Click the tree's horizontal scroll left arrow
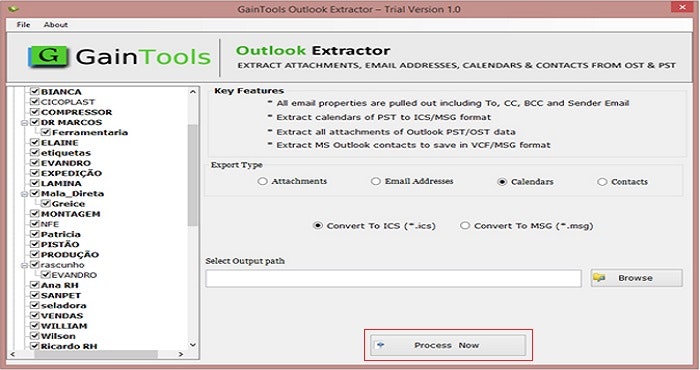This screenshot has height=370, width=700. coord(12,354)
